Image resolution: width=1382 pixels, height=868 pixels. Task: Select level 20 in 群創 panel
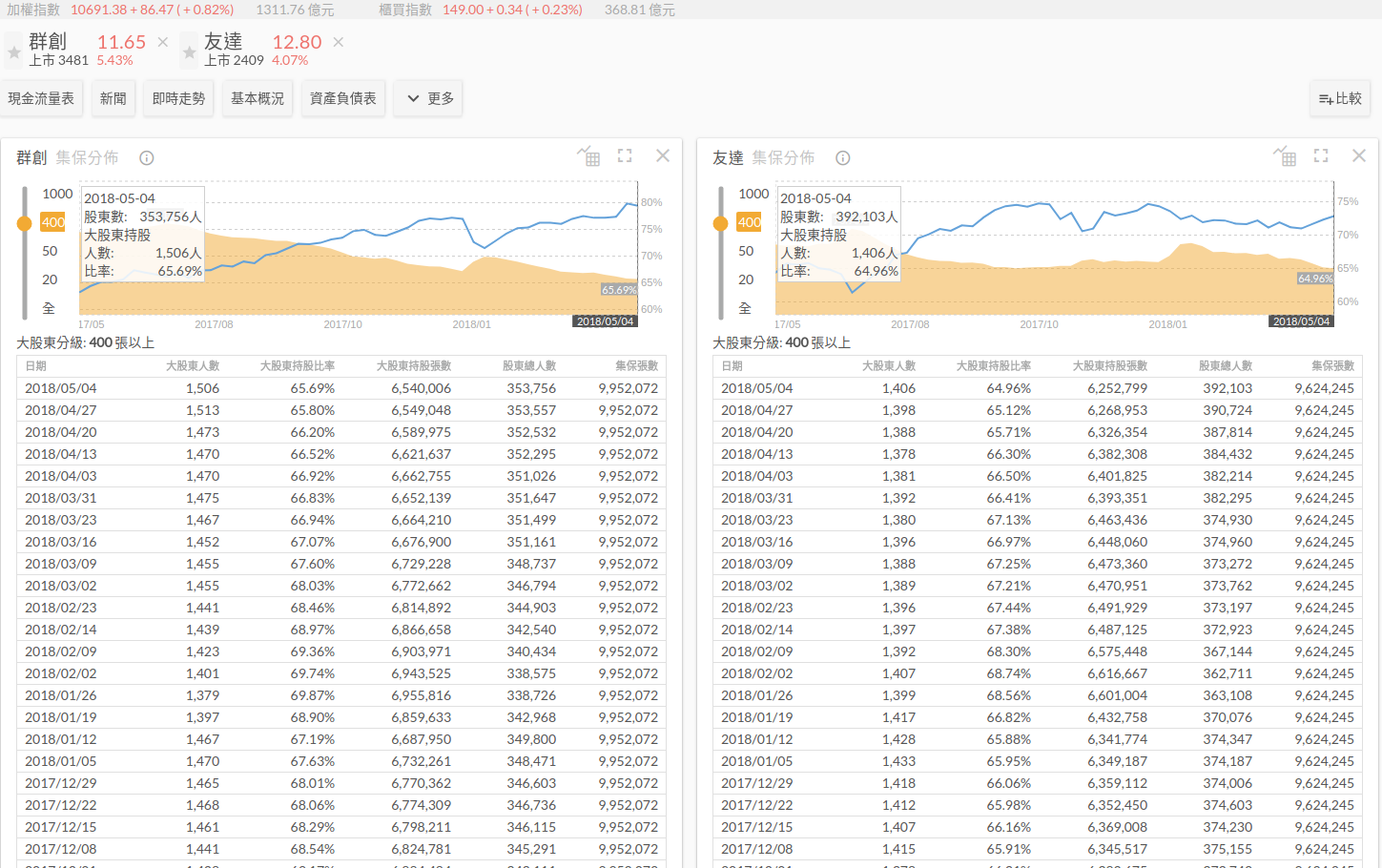pyautogui.click(x=50, y=279)
